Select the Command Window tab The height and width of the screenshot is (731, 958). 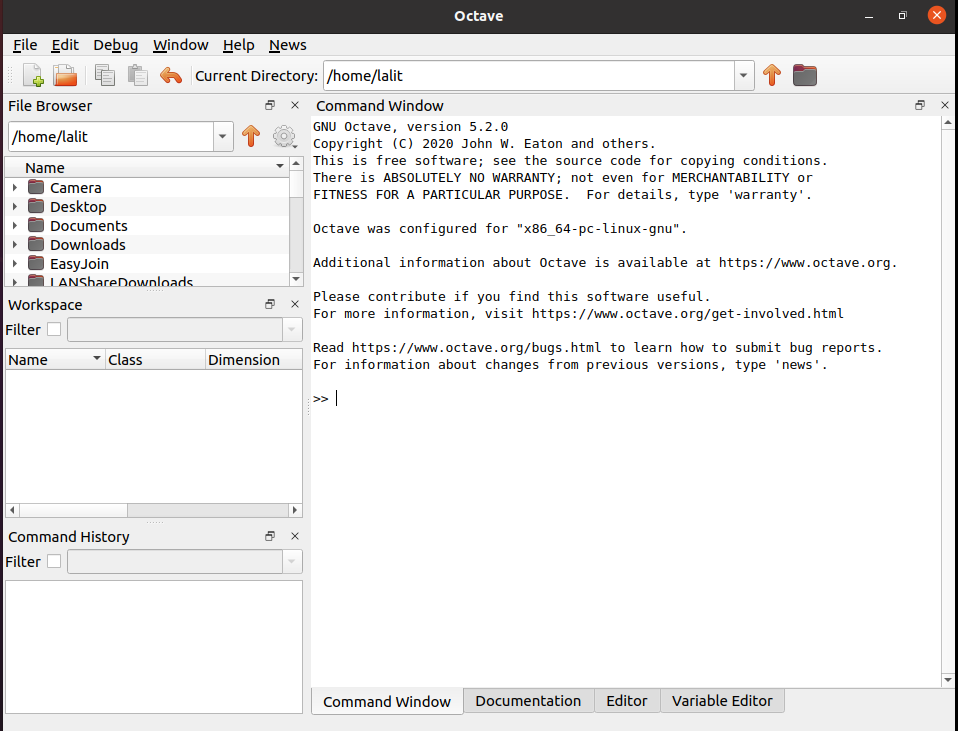pos(387,701)
